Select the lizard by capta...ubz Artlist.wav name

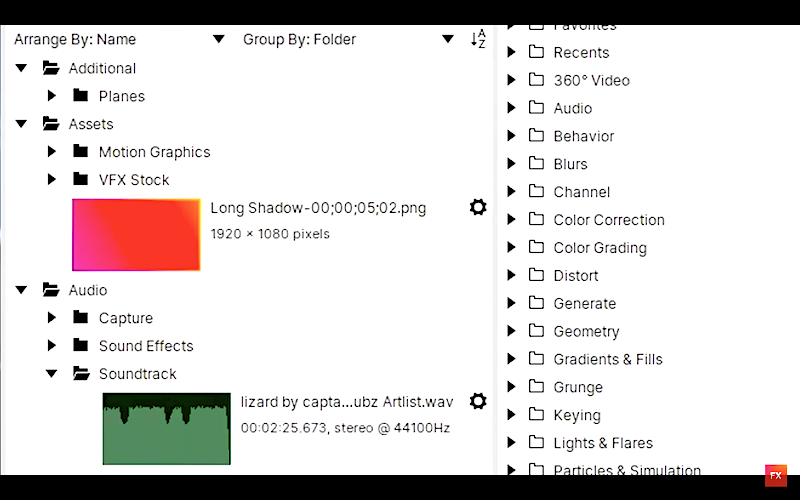coord(347,402)
